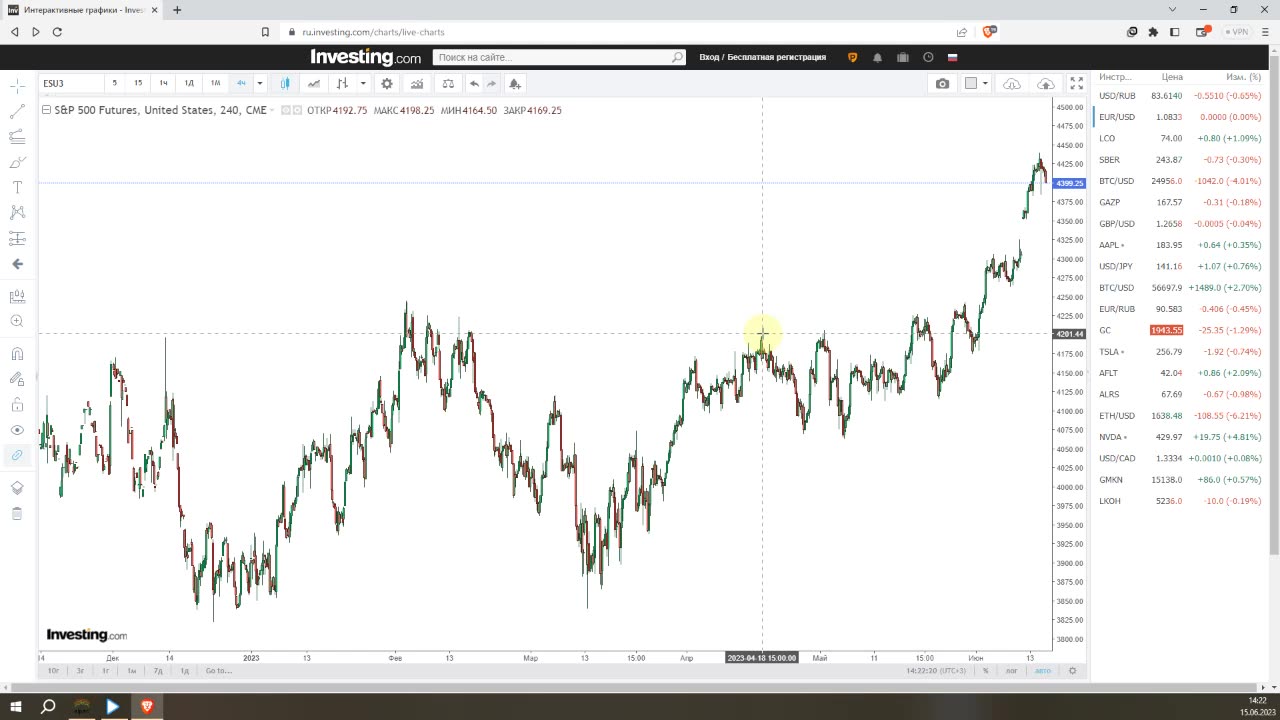
Task: Open the object tree layers icon
Action: click(17, 488)
